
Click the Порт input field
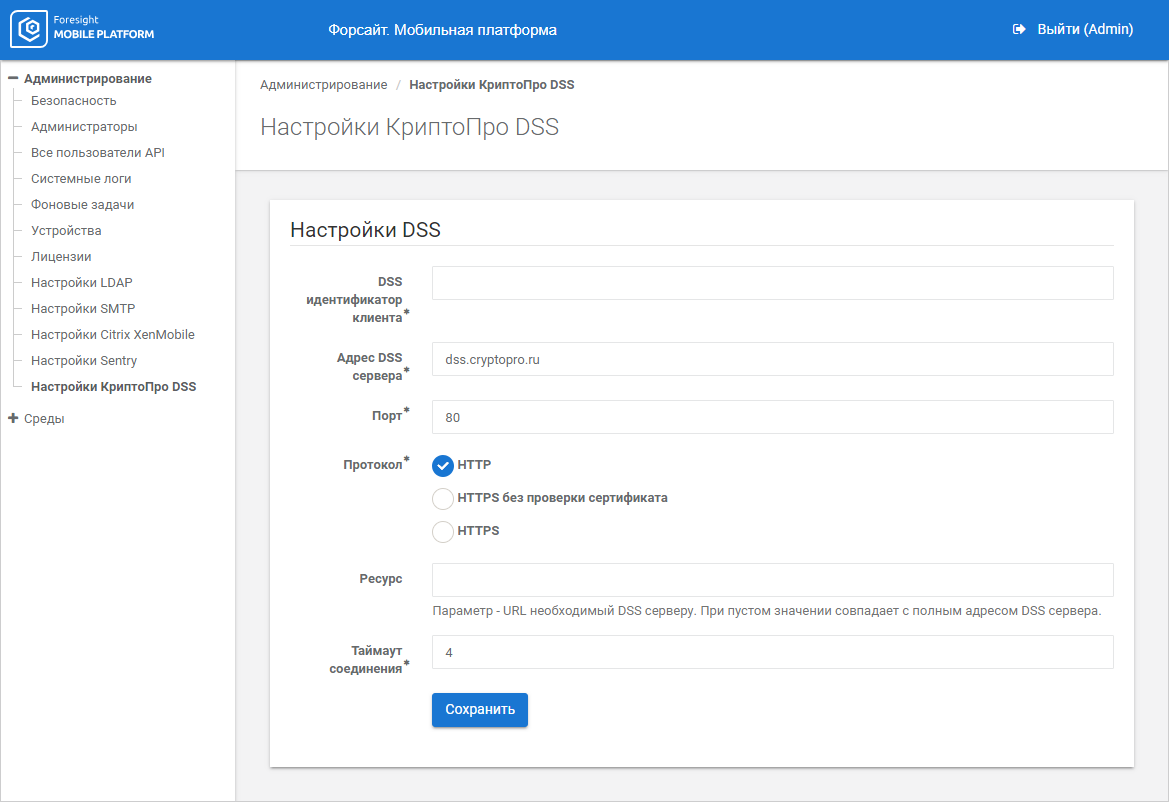[x=772, y=417]
